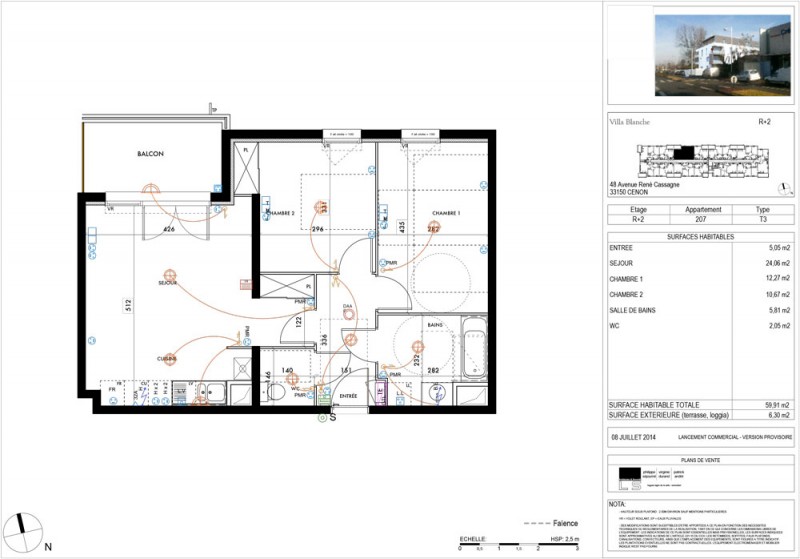This screenshot has height=559, width=800.
Task: Click the BALCON label
Action: 151,154
